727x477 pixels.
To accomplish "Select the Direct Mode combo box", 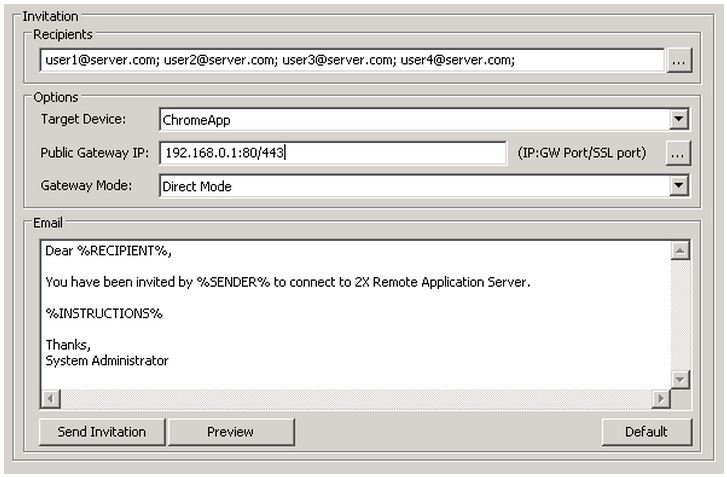I will coord(424,186).
